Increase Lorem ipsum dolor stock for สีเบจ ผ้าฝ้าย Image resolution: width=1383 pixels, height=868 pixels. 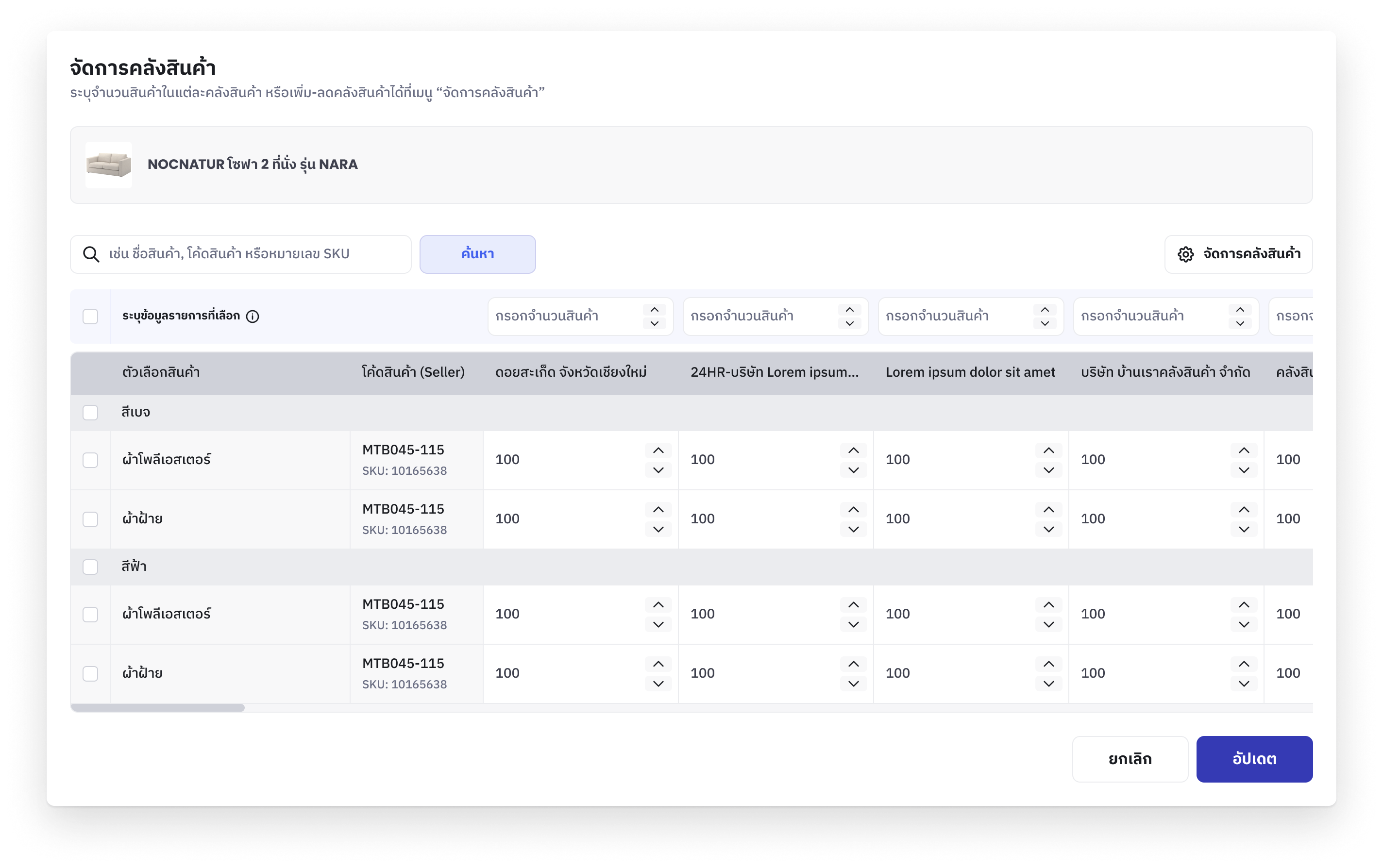point(1049,509)
